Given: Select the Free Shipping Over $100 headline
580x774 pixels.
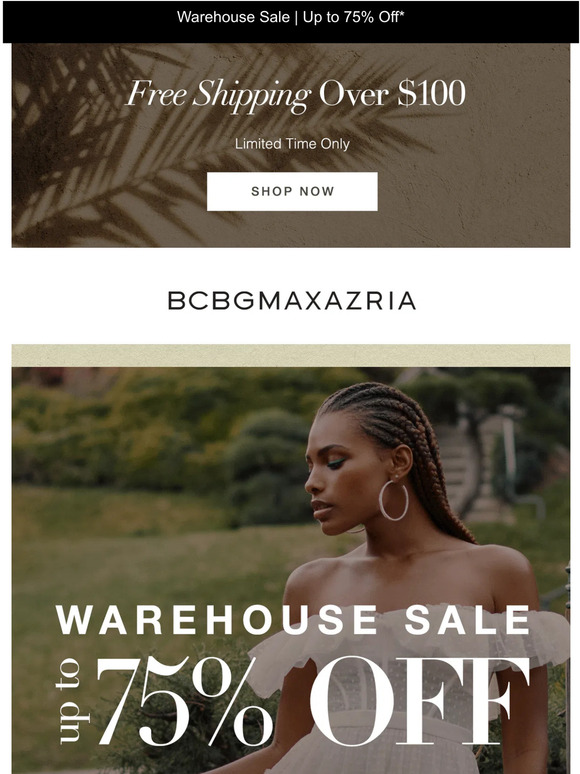Looking at the screenshot, I should (295, 94).
